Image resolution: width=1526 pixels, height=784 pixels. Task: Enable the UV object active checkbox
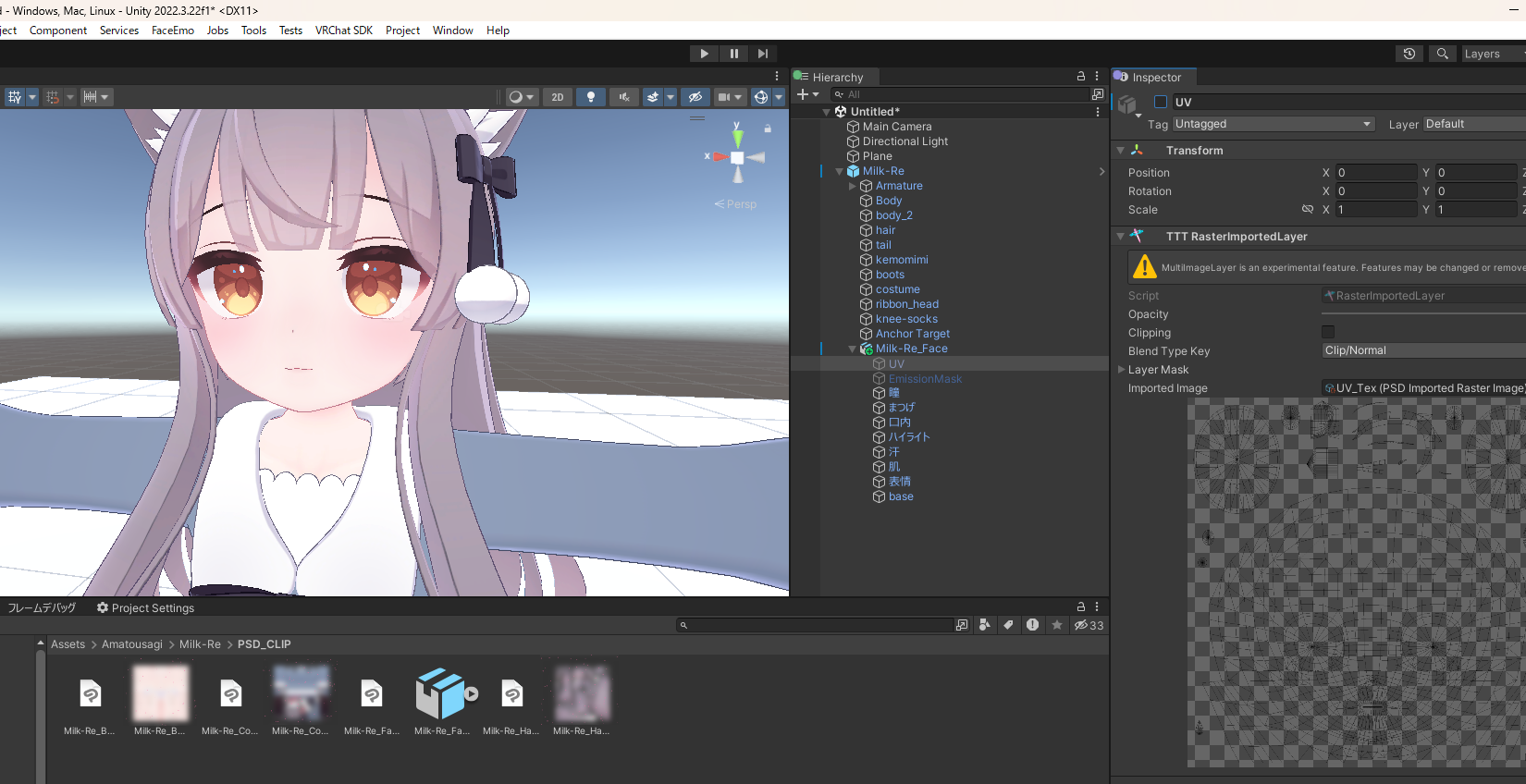point(1160,102)
